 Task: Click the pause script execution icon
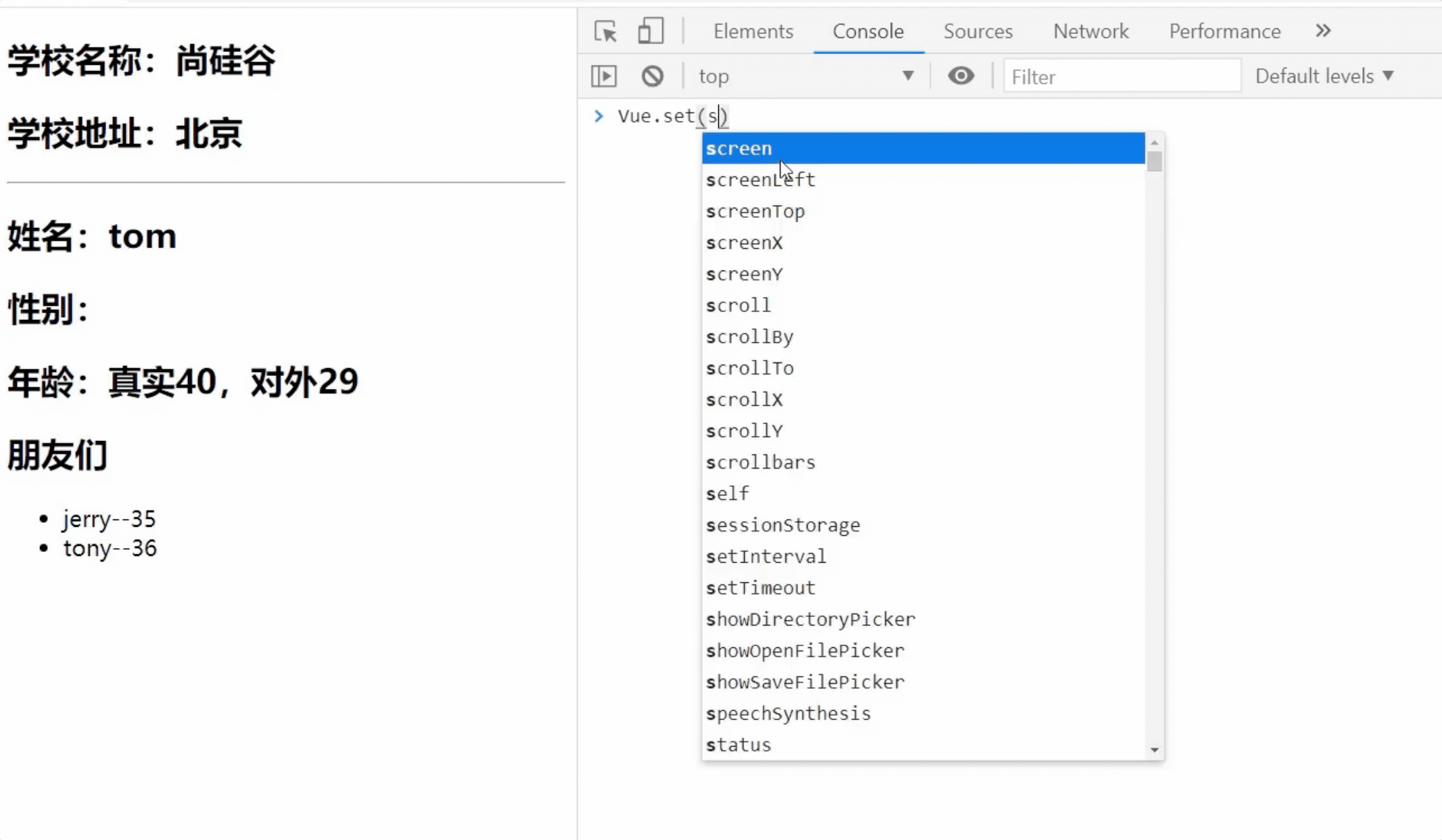click(x=604, y=75)
